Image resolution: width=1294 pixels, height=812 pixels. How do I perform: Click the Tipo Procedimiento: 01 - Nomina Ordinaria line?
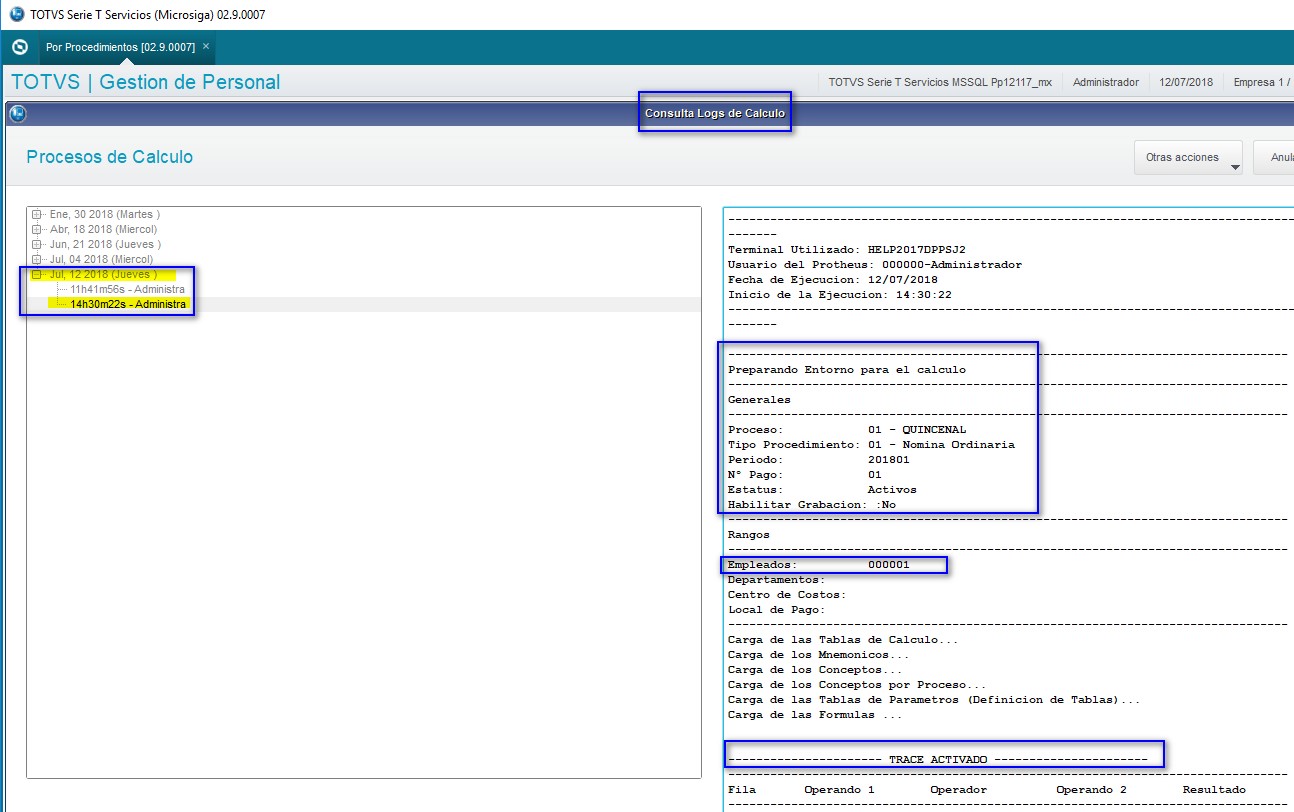871,445
